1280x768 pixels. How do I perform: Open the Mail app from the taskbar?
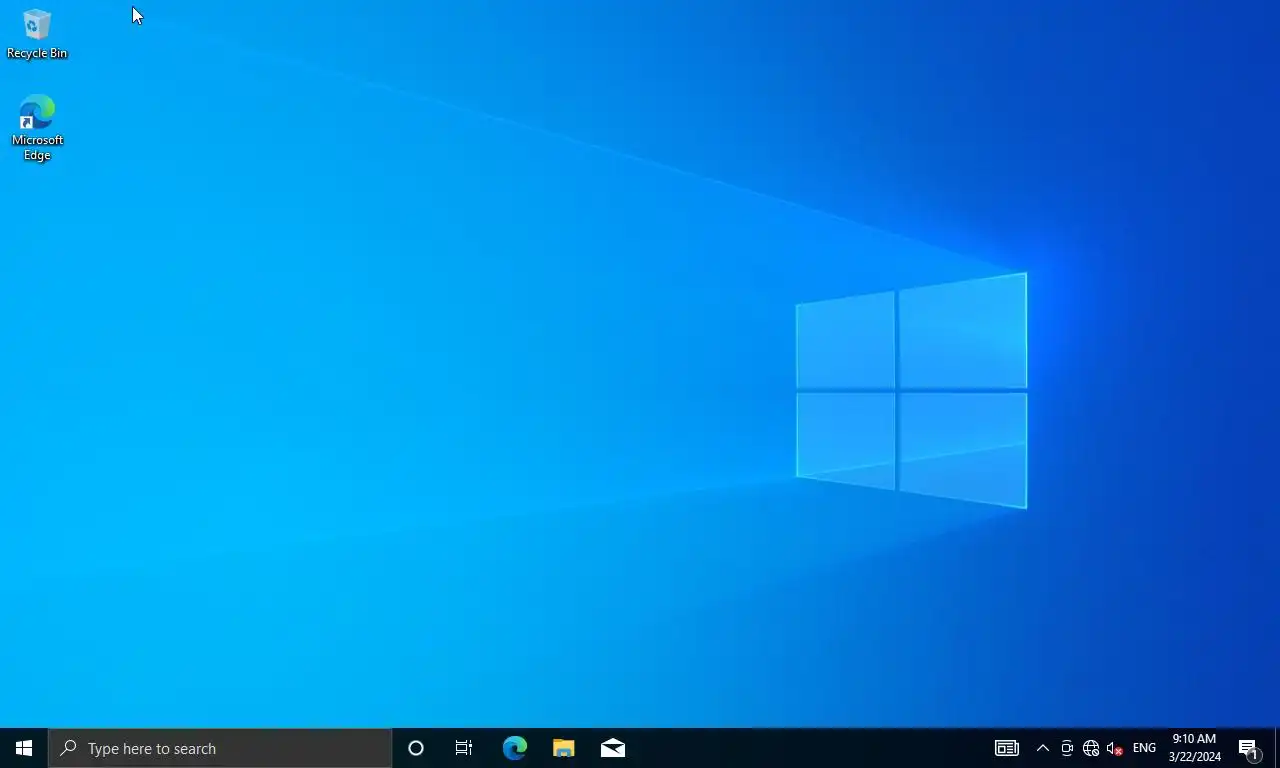click(613, 748)
